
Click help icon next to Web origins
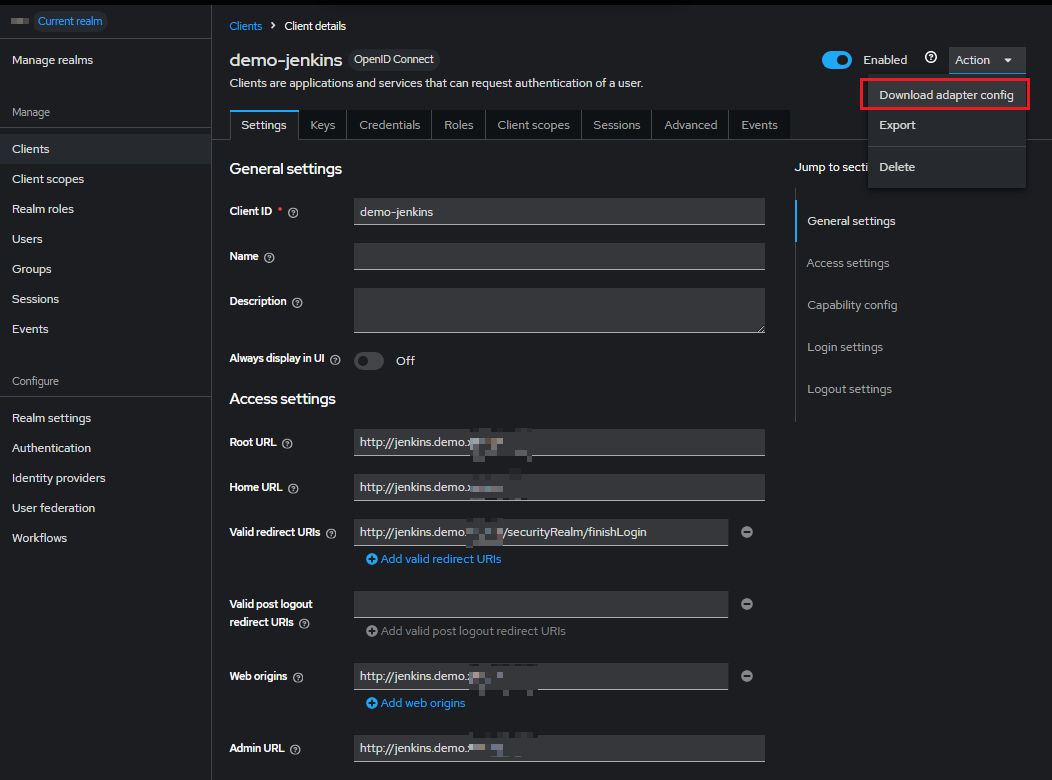[x=299, y=677]
